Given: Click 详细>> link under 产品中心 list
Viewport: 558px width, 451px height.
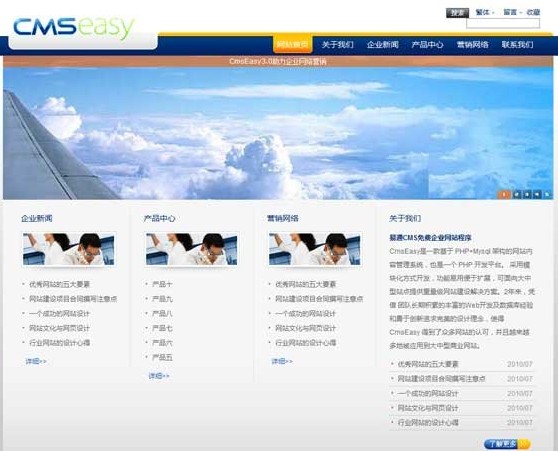Looking at the screenshot, I should [x=159, y=376].
